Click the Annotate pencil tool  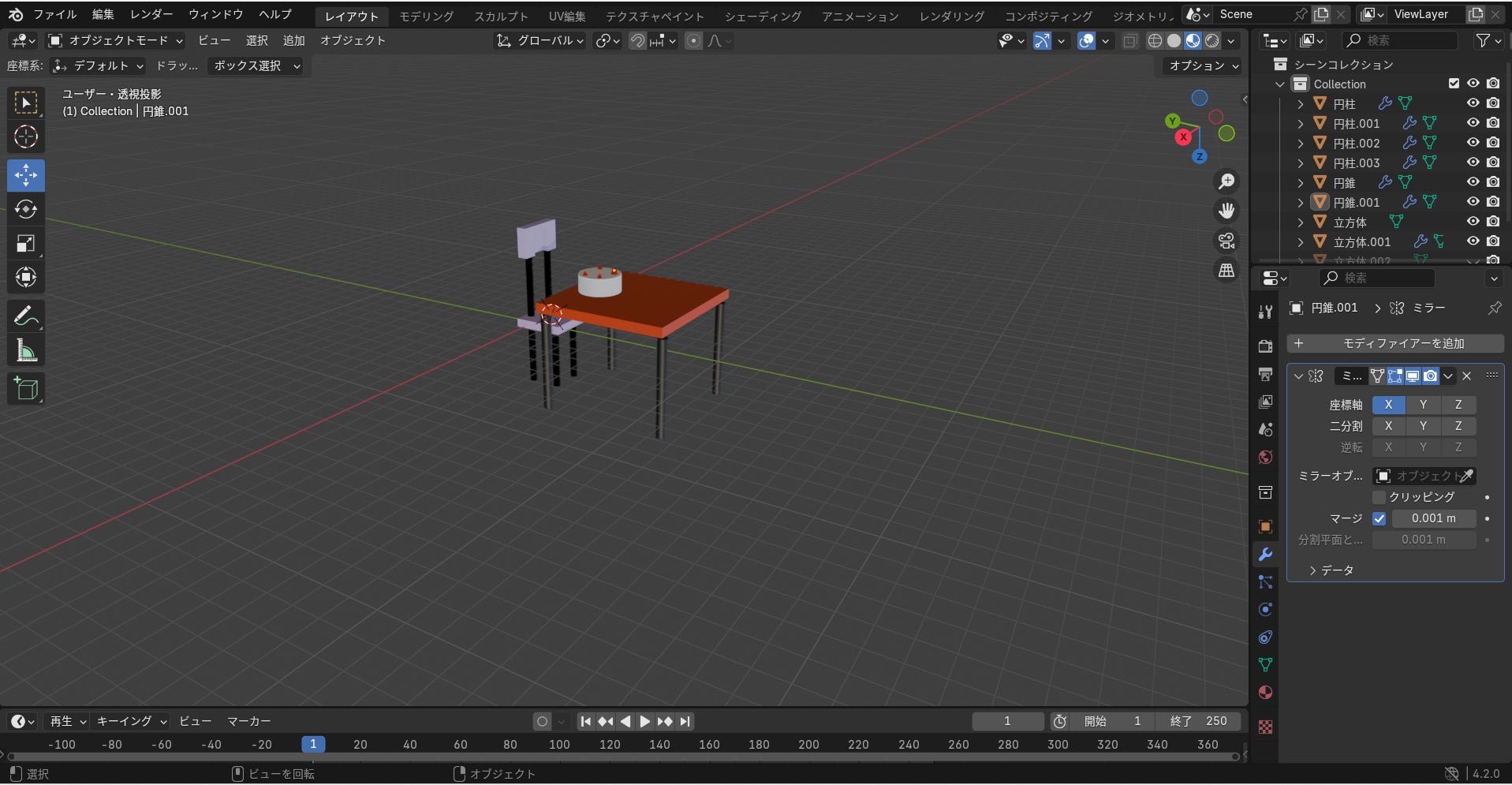pyautogui.click(x=26, y=316)
